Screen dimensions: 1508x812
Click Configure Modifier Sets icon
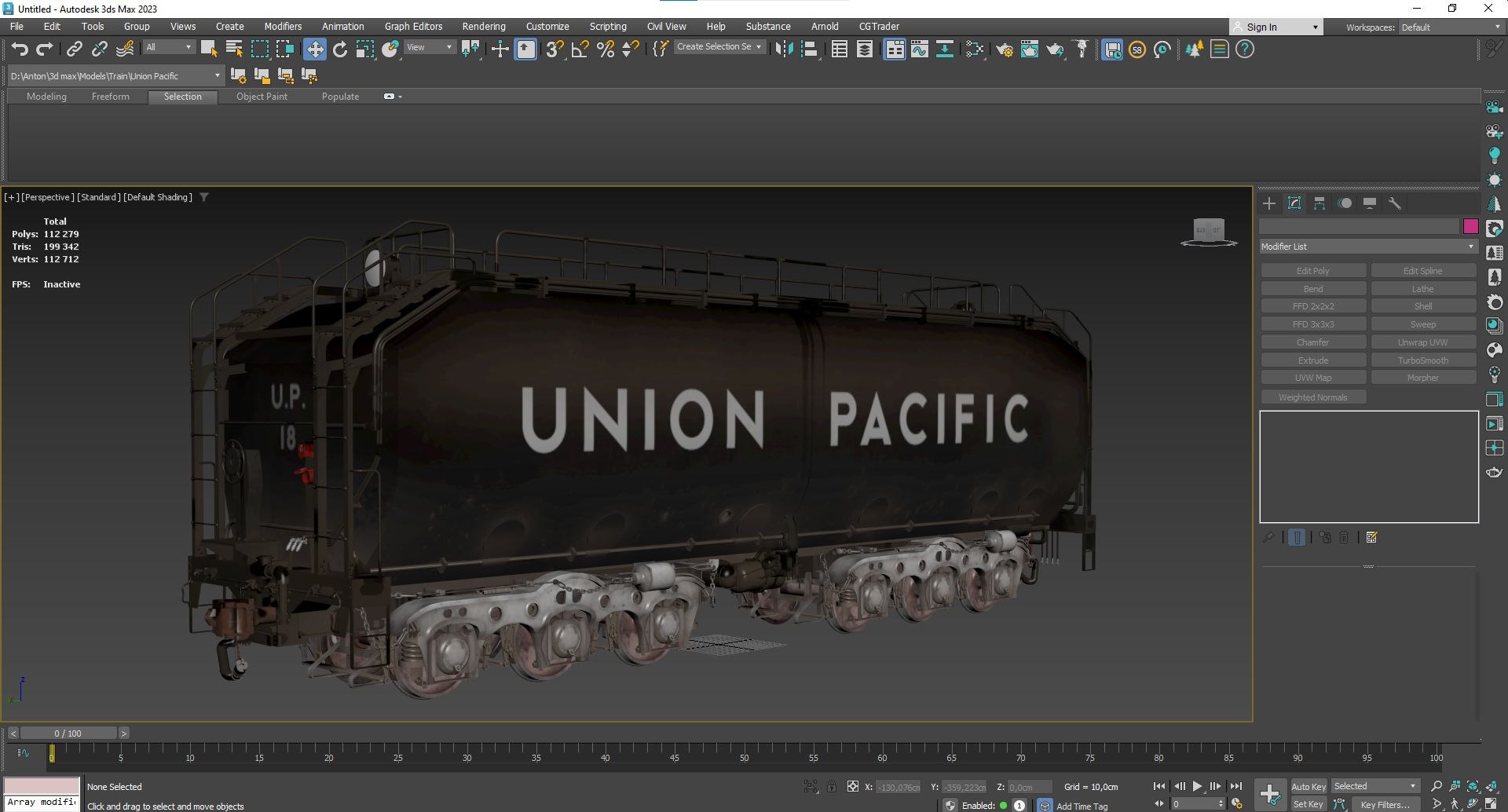pos(1372,537)
